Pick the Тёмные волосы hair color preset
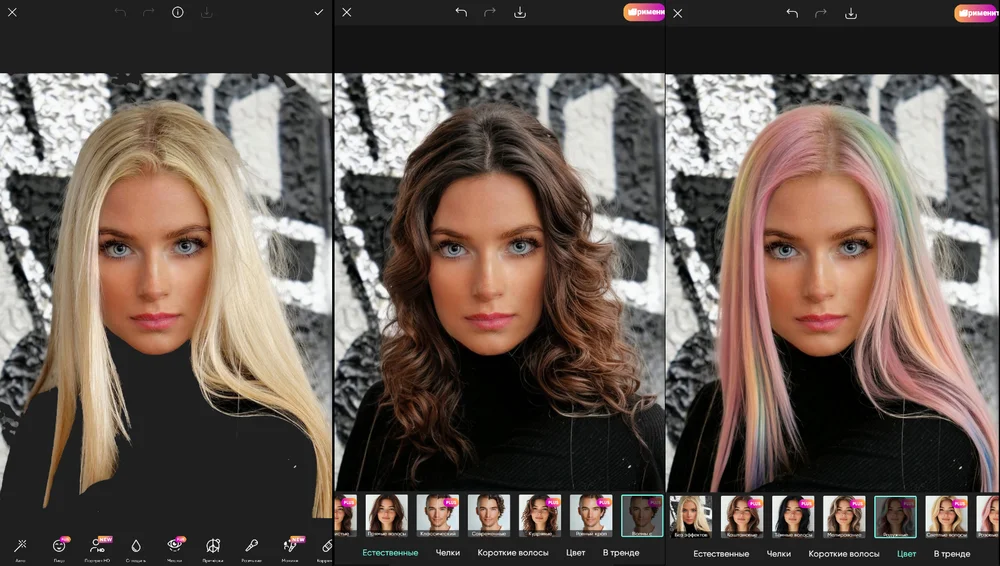 click(793, 516)
